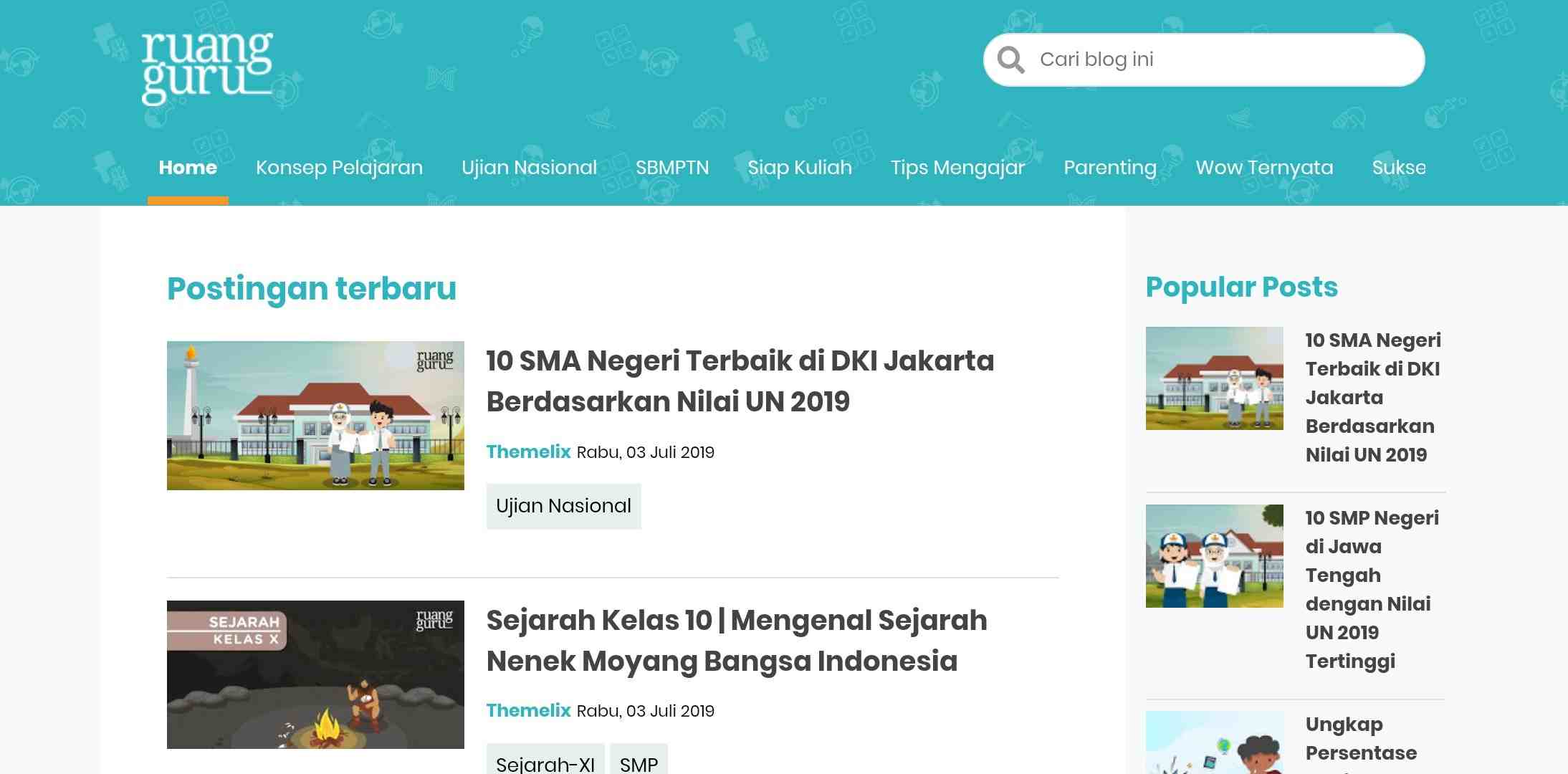This screenshot has width=1568, height=774.
Task: Click the Themelix author link on the first post
Action: [528, 452]
